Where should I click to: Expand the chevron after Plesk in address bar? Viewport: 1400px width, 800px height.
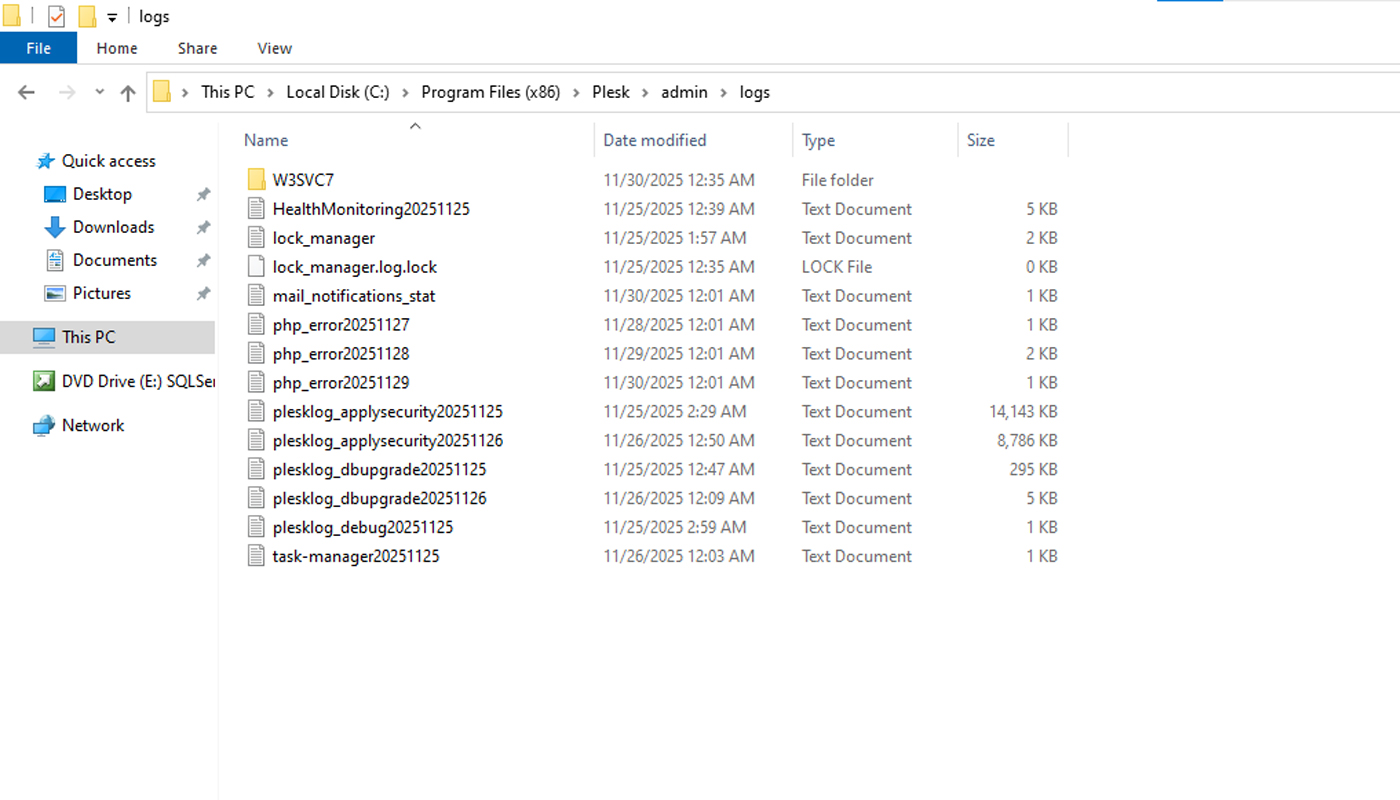tap(645, 92)
